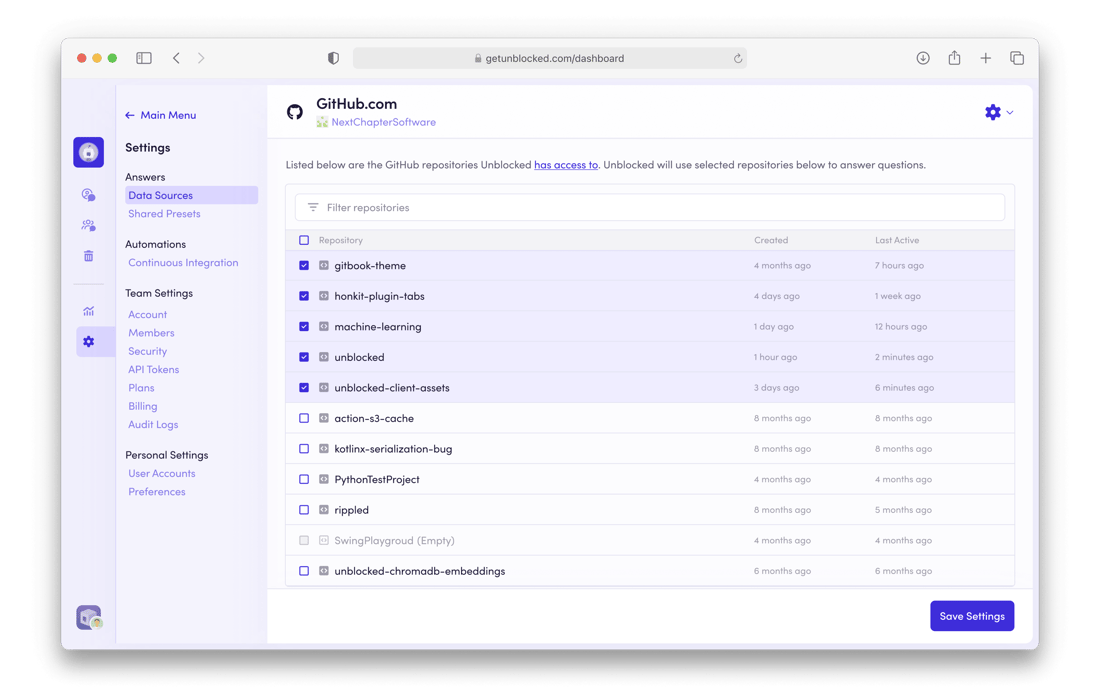Go back with browser back arrow
This screenshot has height=695, width=1100.
[176, 58]
